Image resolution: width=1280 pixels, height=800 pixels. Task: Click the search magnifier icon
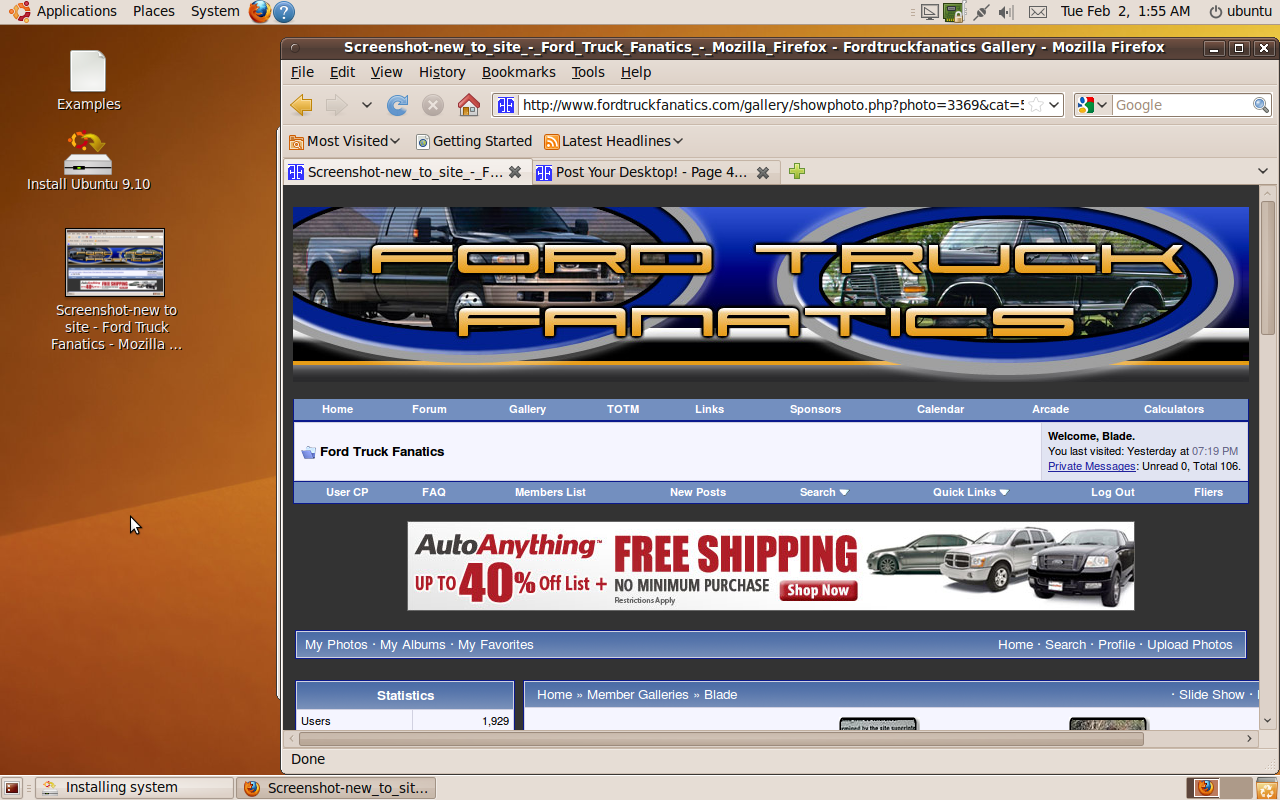tap(1261, 105)
